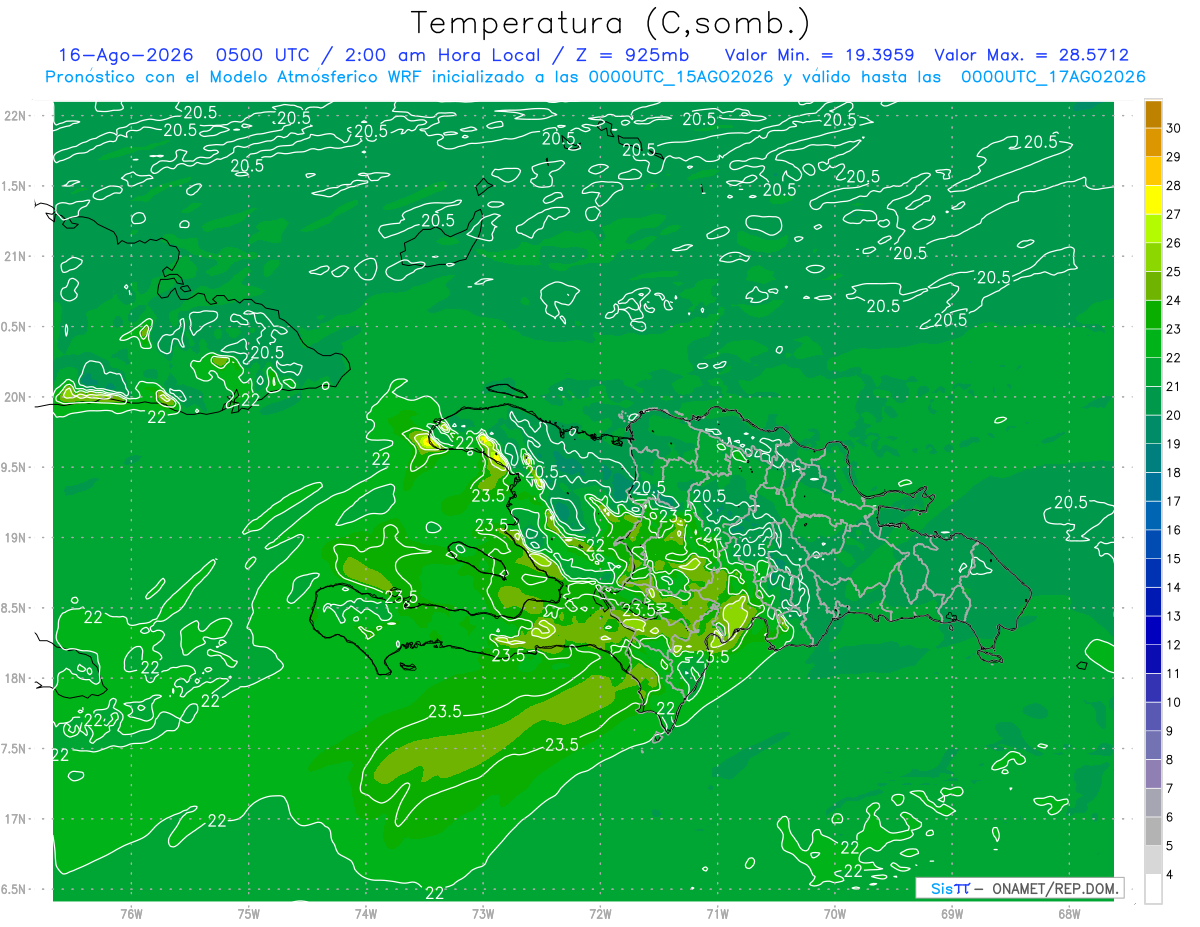The width and height of the screenshot is (1200, 927).
Task: Click the blue legend band between 15 and 16
Action: (x=1153, y=544)
